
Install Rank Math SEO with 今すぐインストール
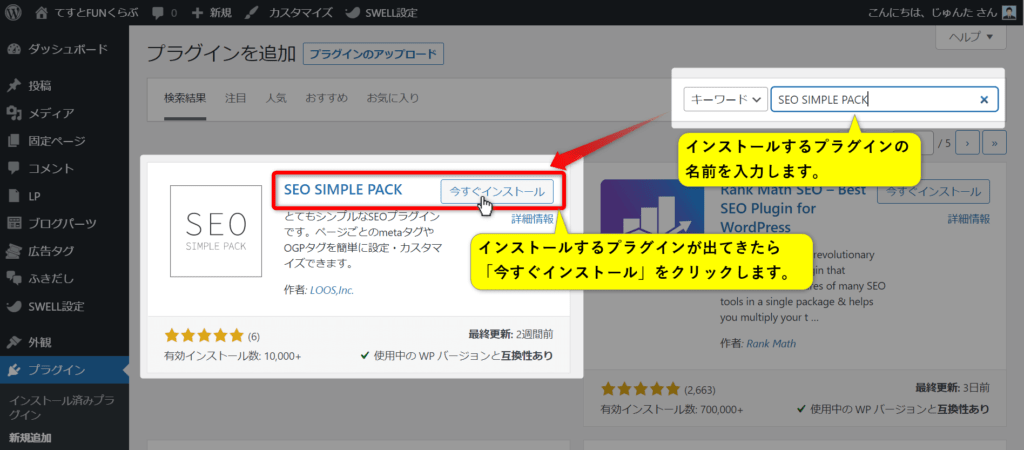[x=933, y=191]
